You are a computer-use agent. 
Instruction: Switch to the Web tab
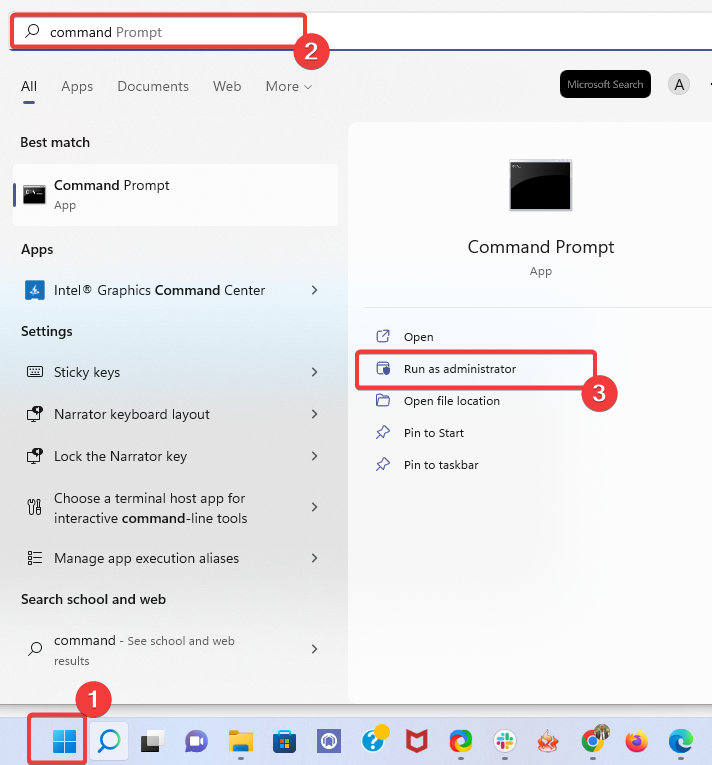click(227, 86)
